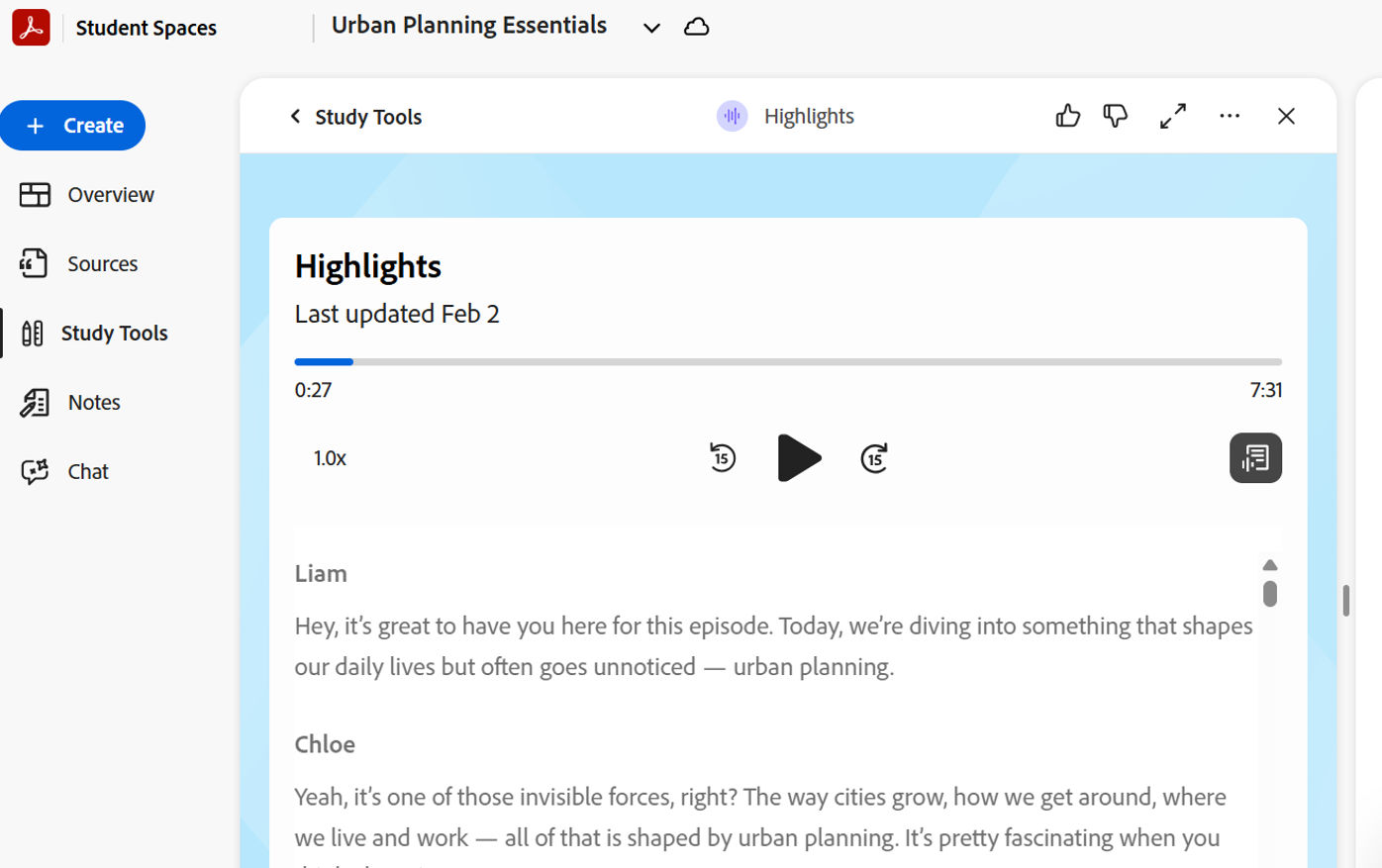This screenshot has width=1382, height=868.
Task: Go to Student Spaces
Action: coord(146,28)
